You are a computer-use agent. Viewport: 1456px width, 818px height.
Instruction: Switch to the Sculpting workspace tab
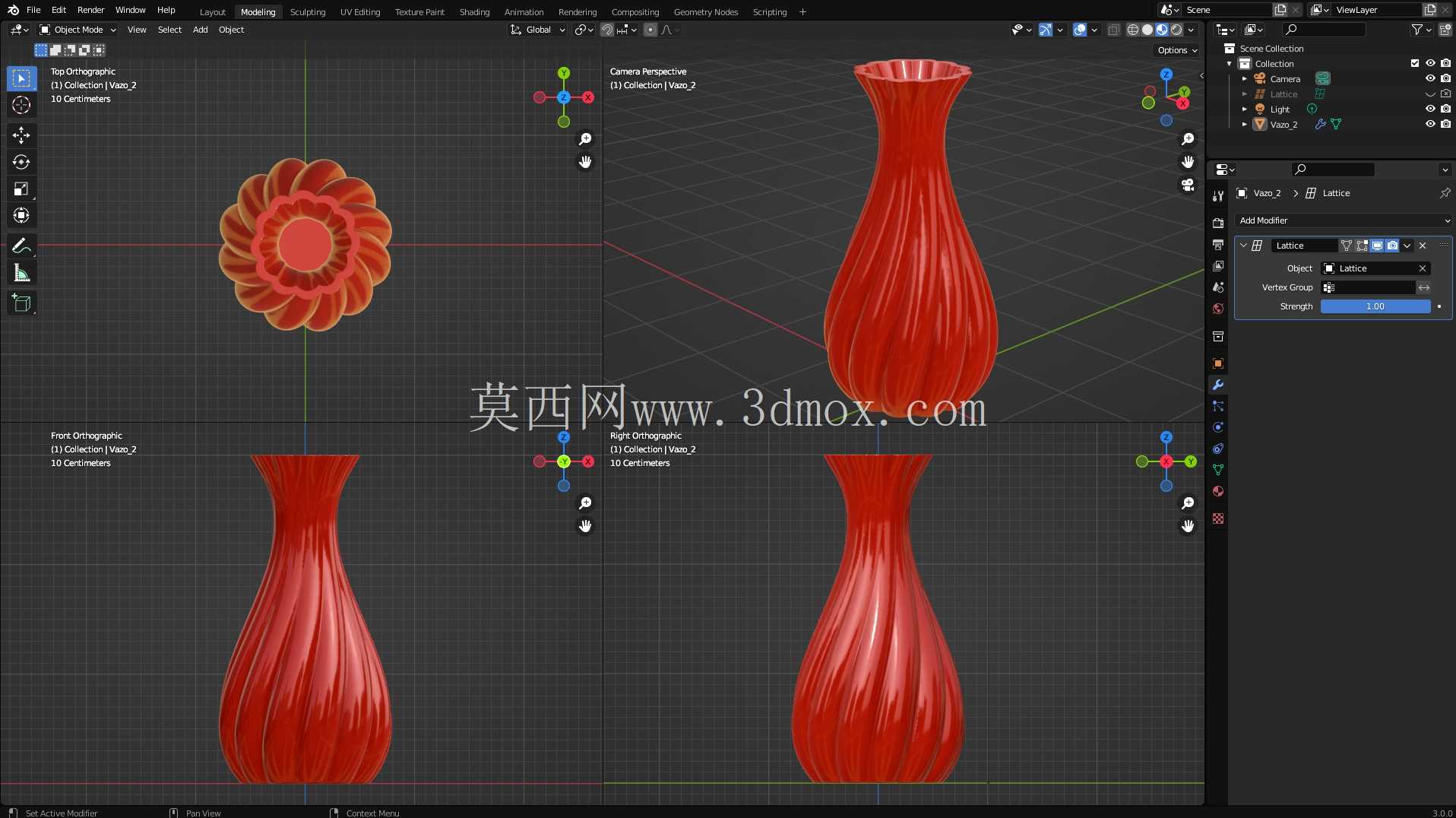click(308, 11)
